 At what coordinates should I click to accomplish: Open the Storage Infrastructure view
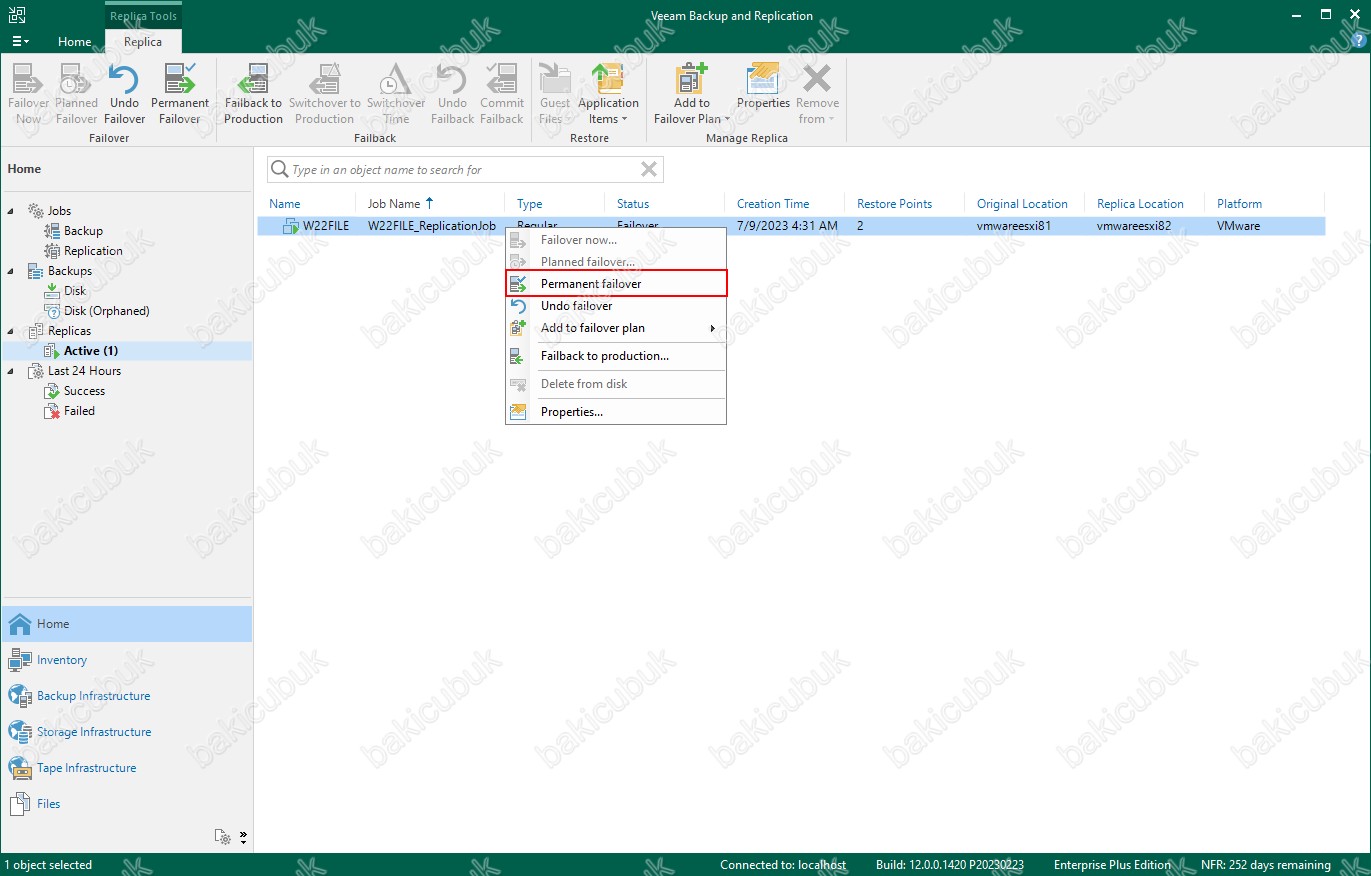[x=126, y=732]
